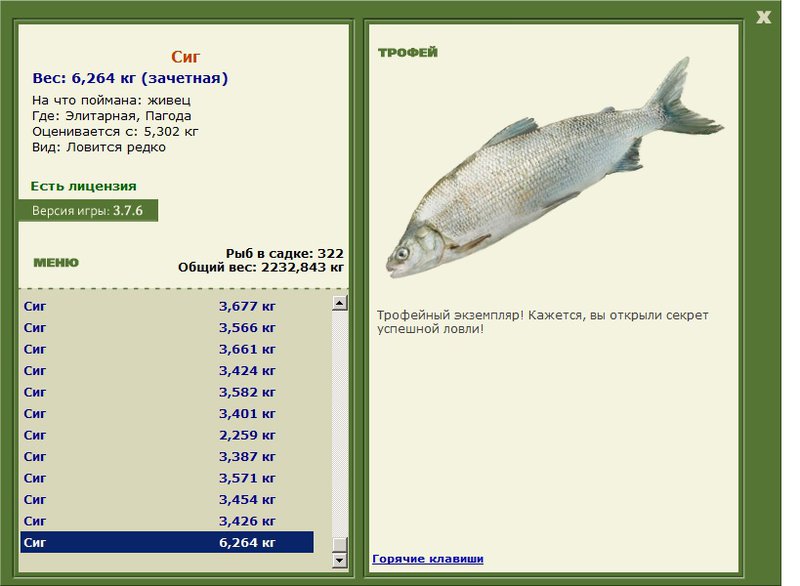Click the whitefish trophy picture

(555, 168)
